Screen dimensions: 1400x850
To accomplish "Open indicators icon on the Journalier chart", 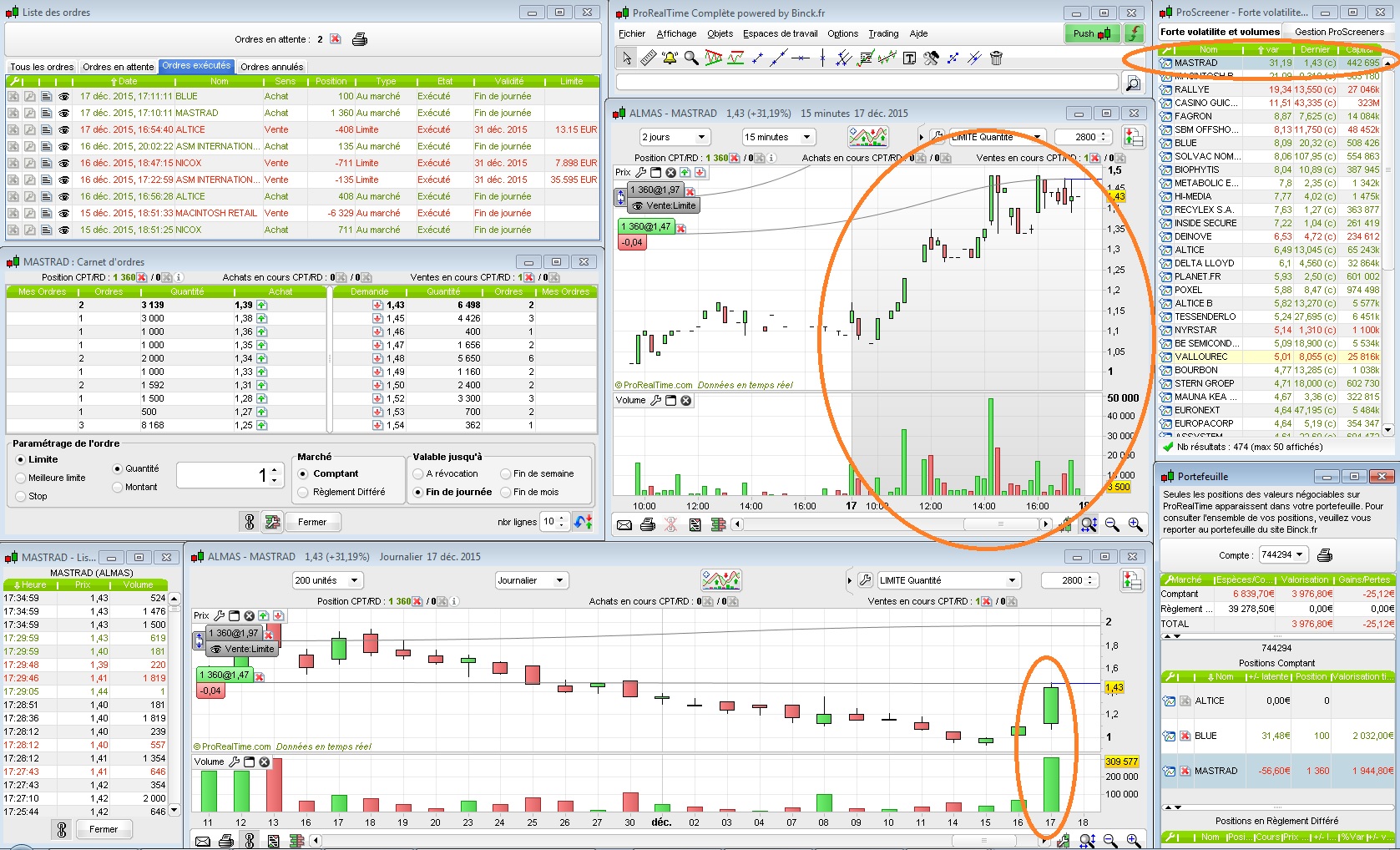I will tap(721, 580).
